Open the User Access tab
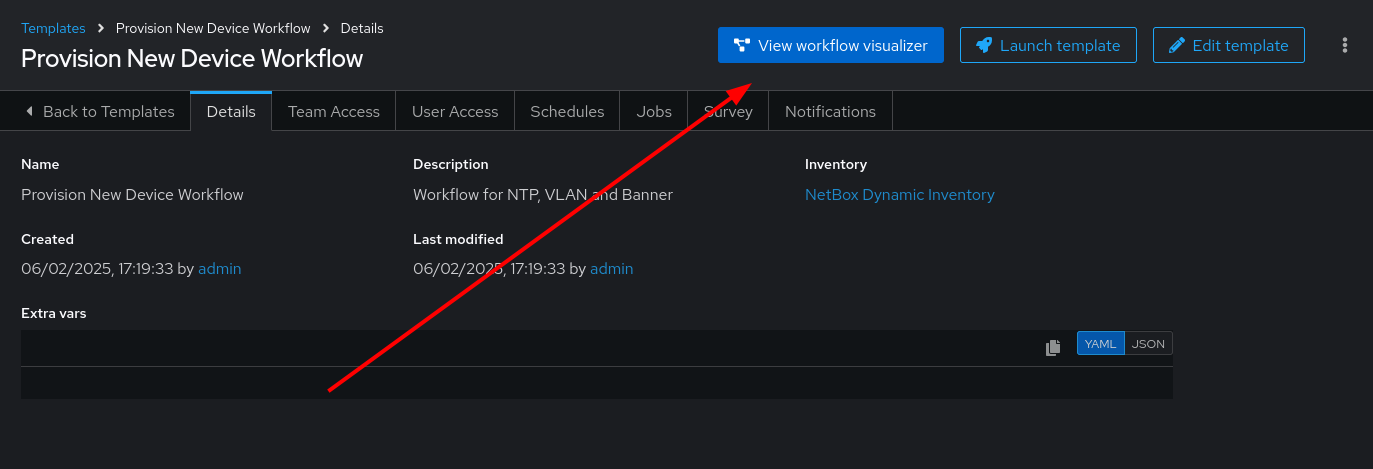This screenshot has width=1373, height=469. 455,111
